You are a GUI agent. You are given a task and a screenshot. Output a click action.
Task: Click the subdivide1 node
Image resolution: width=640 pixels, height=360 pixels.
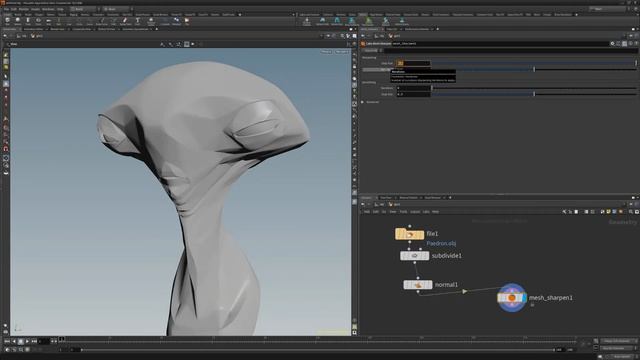414,256
